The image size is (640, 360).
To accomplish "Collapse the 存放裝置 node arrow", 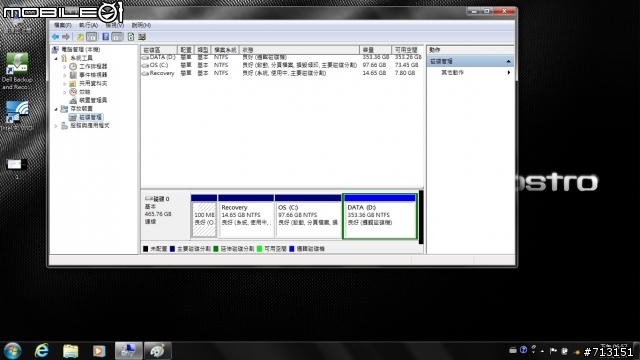I will [56, 109].
